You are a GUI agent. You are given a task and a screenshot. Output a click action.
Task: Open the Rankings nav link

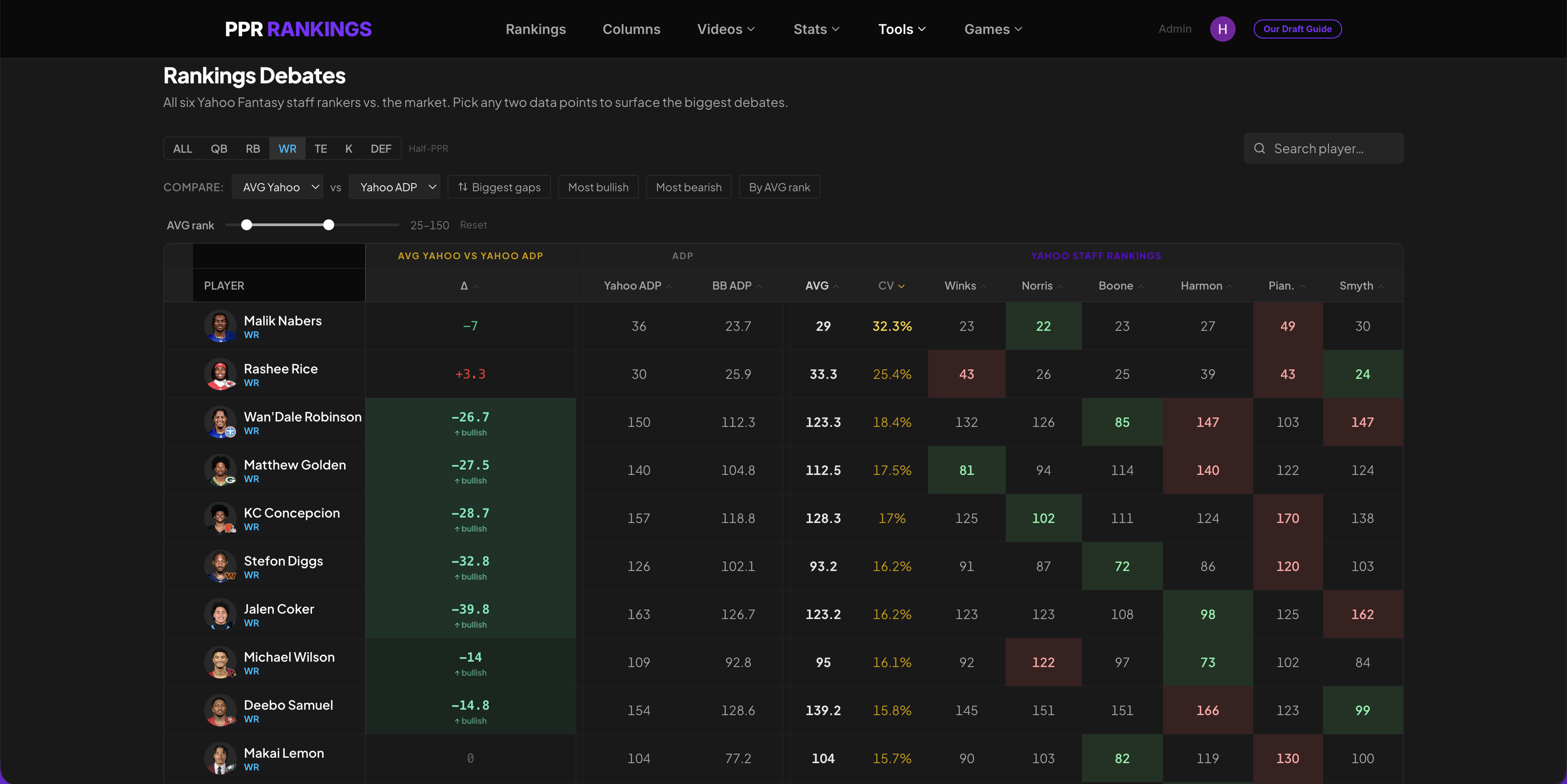535,29
